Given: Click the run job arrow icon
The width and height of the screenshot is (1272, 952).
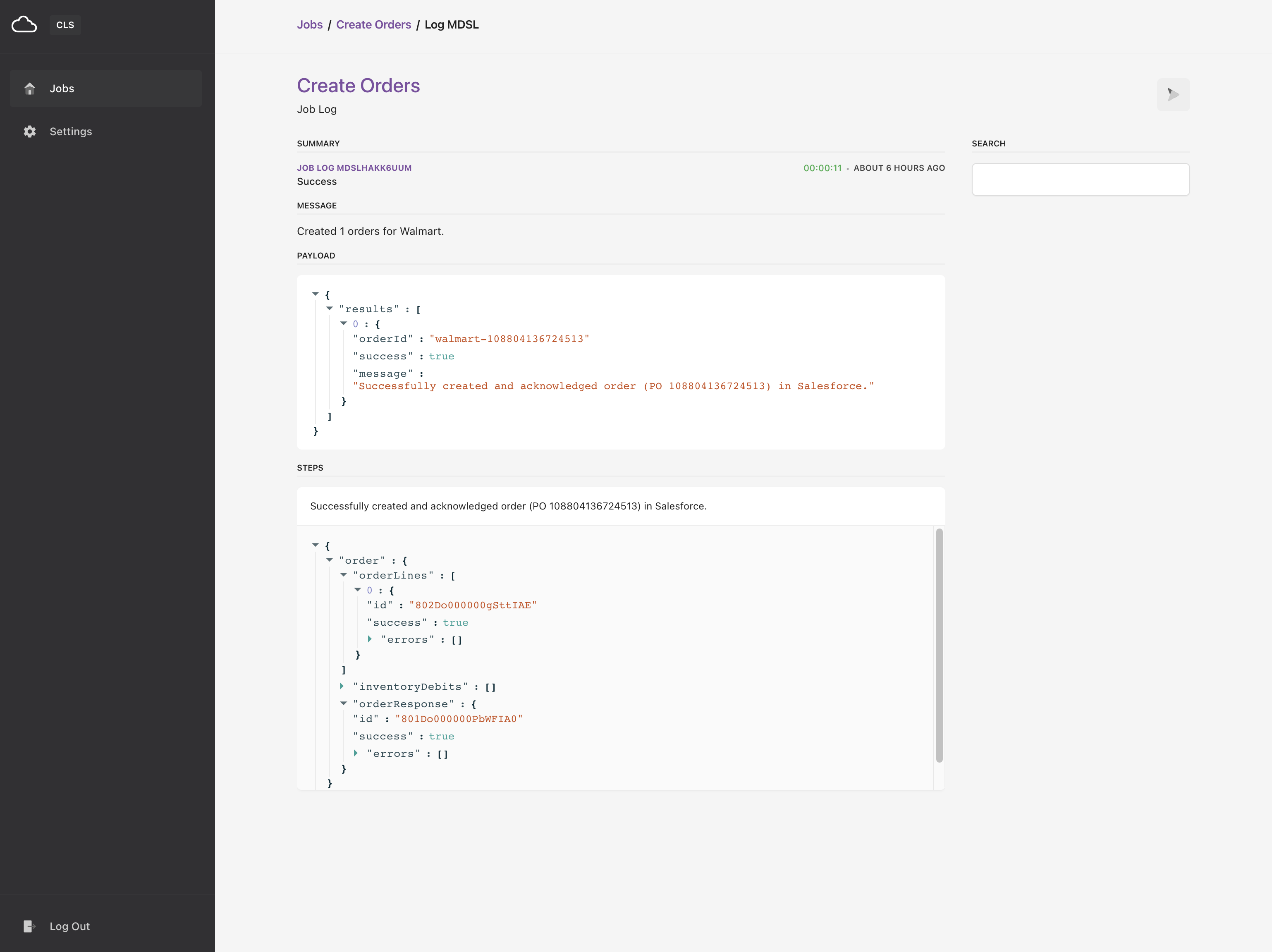Looking at the screenshot, I should pyautogui.click(x=1173, y=94).
